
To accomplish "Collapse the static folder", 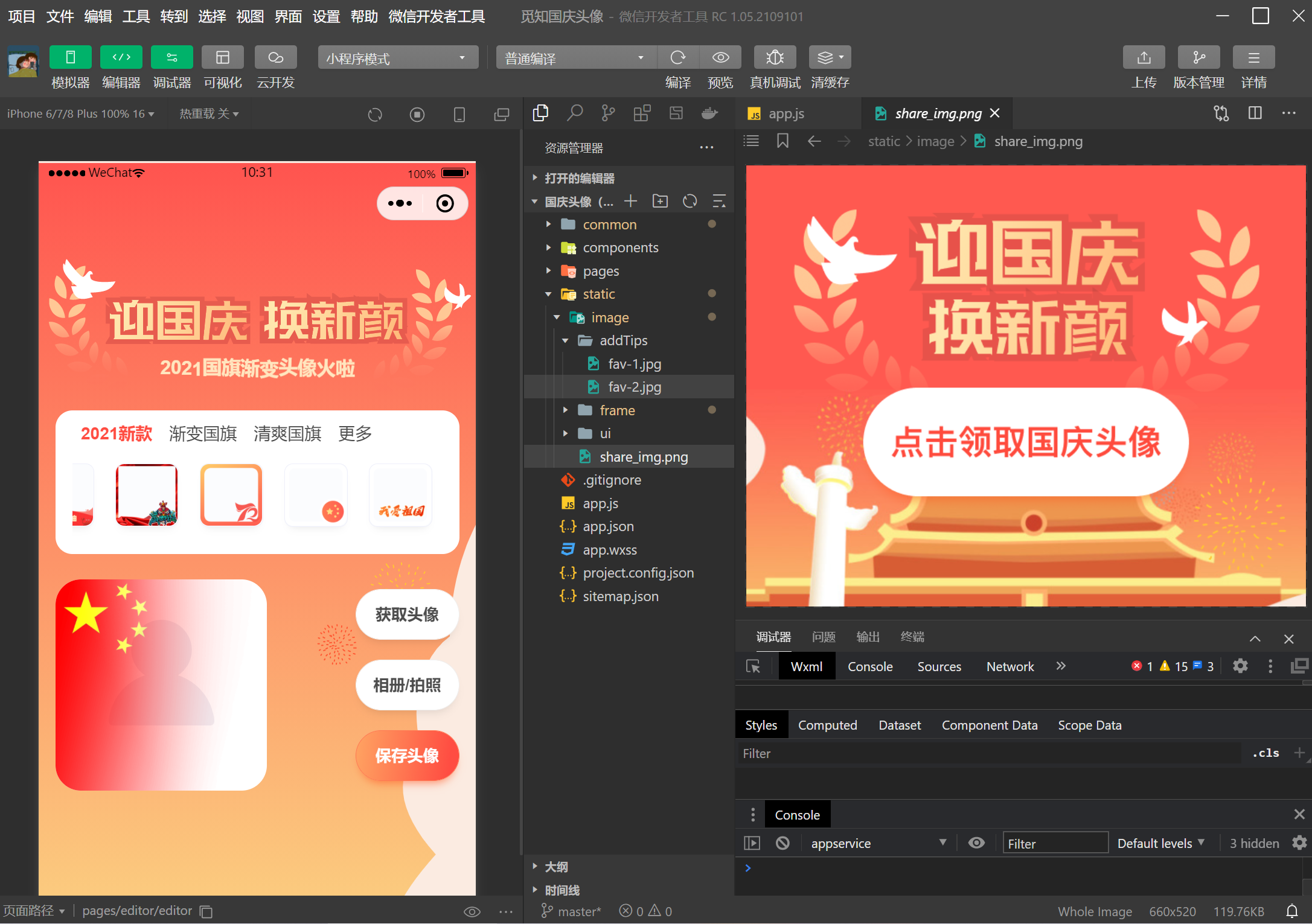I will 629,294.
